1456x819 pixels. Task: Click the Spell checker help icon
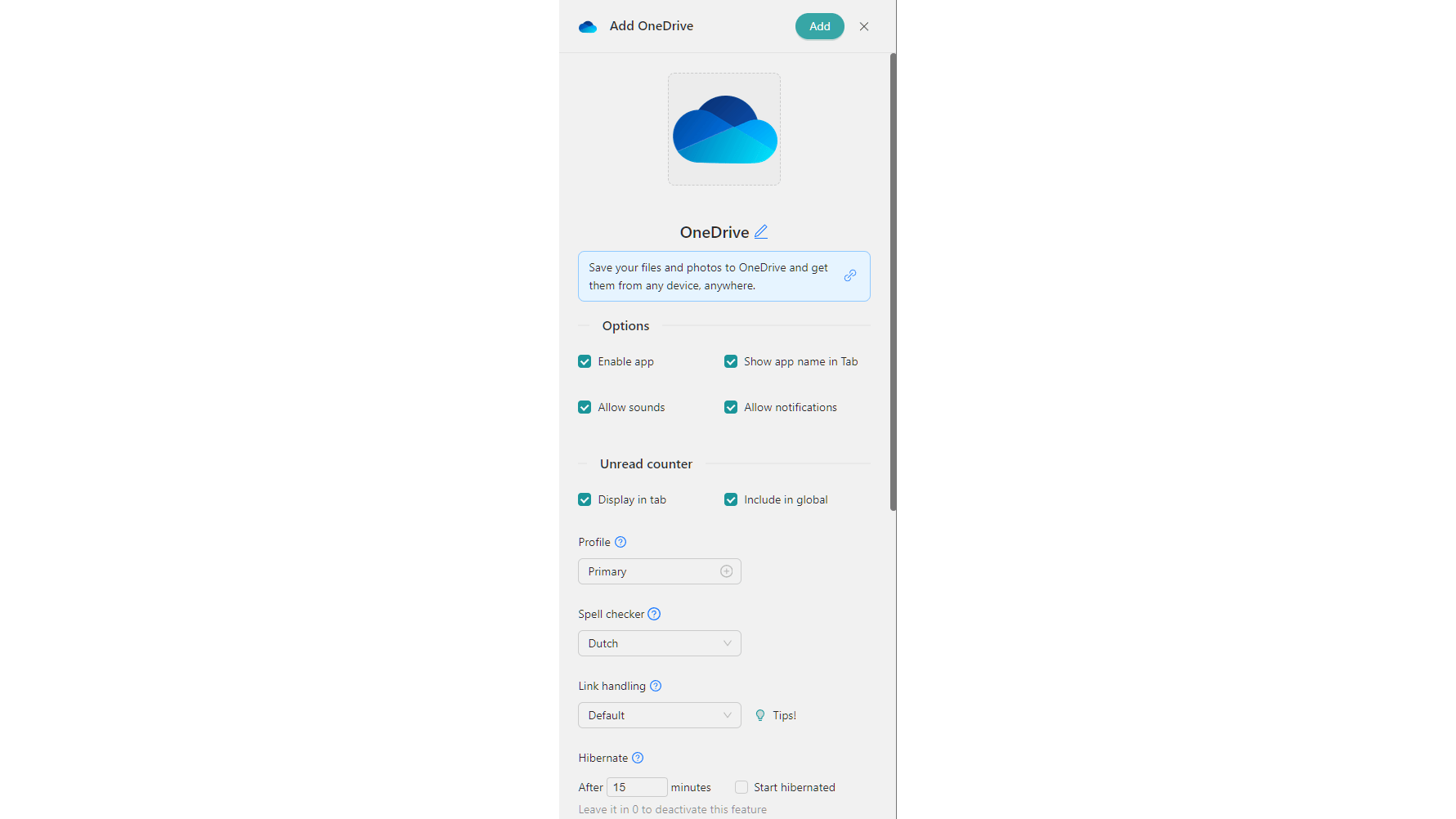tap(654, 614)
